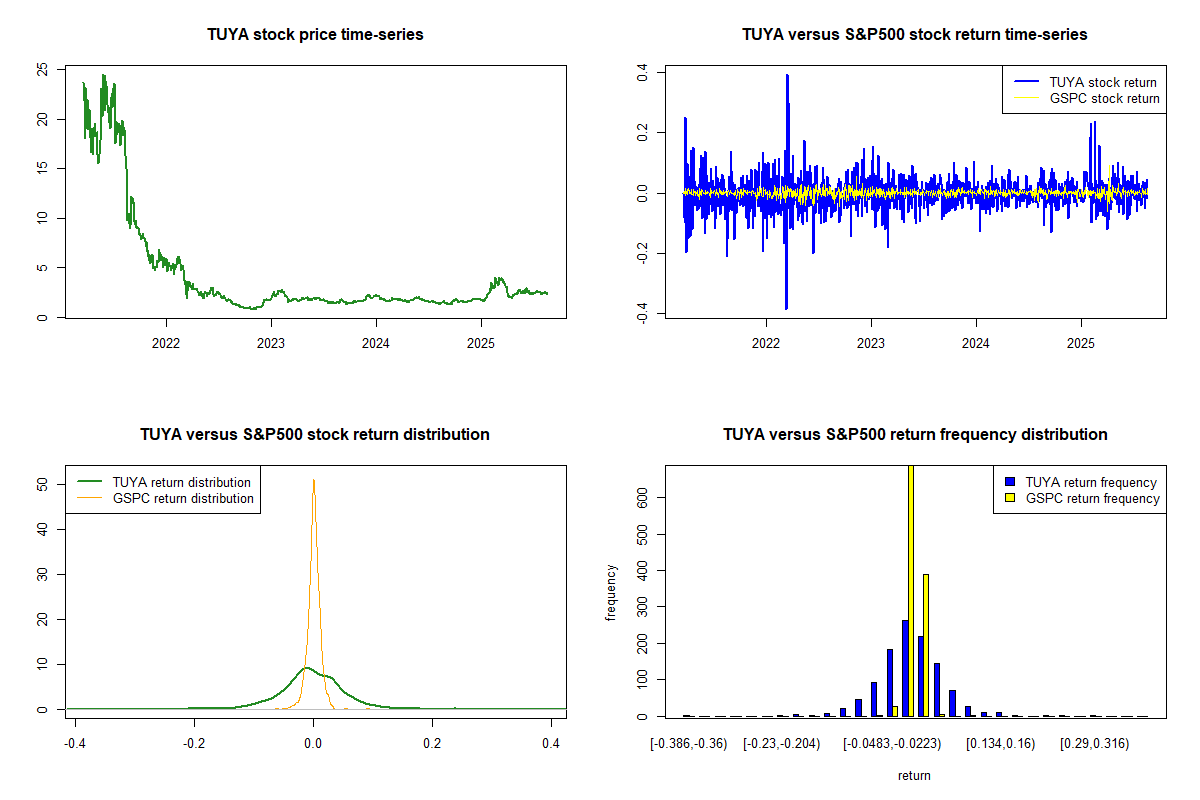The image size is (1200, 800).
Task: Click the blue TUYA return frequency legend swatch
Action: coord(1009,482)
